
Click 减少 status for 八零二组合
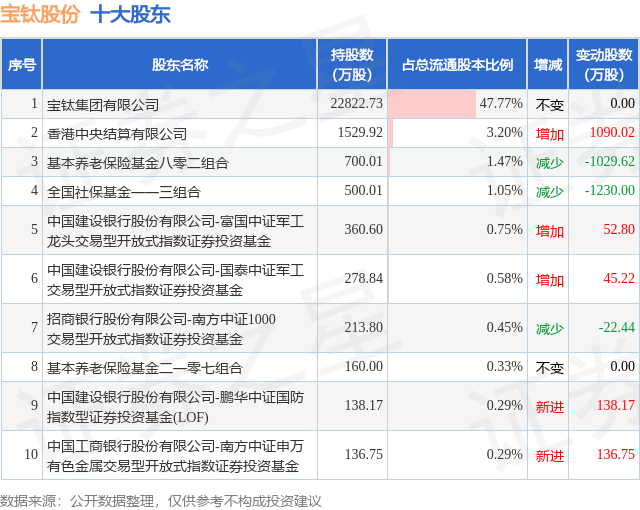pyautogui.click(x=549, y=163)
